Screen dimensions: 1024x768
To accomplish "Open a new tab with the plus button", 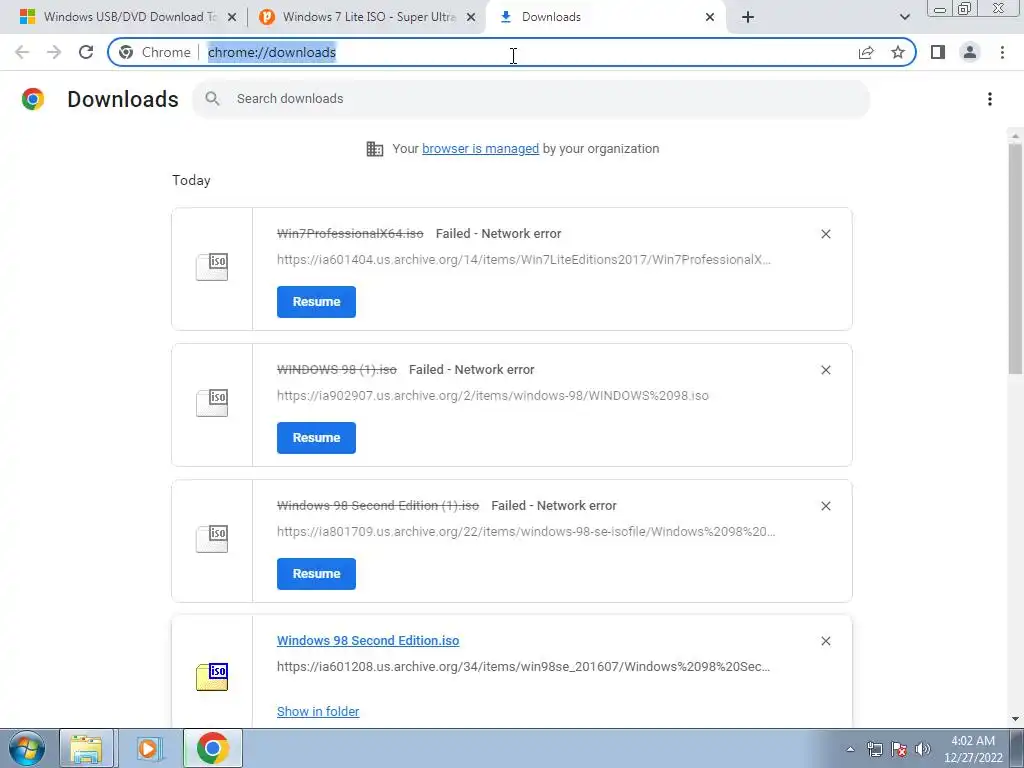I will tap(748, 17).
